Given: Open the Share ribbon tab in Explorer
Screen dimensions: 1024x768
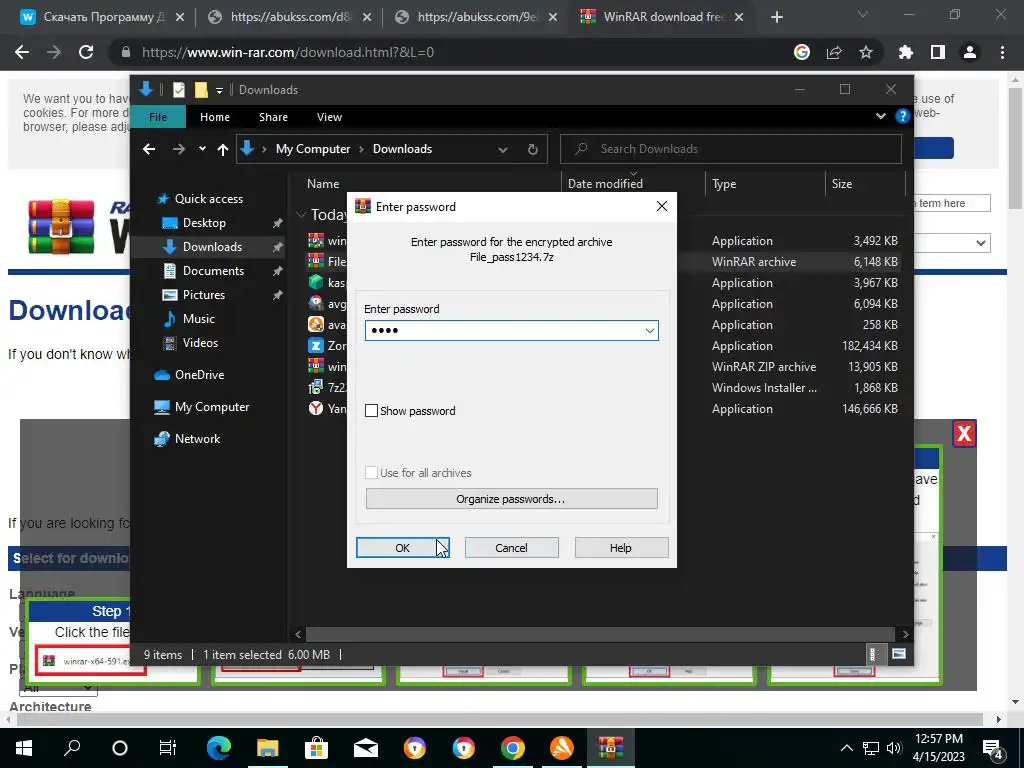Looking at the screenshot, I should (x=273, y=117).
